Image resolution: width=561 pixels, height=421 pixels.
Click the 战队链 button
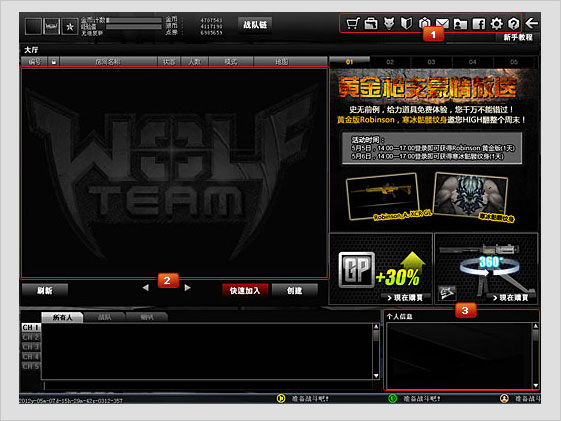pos(255,25)
